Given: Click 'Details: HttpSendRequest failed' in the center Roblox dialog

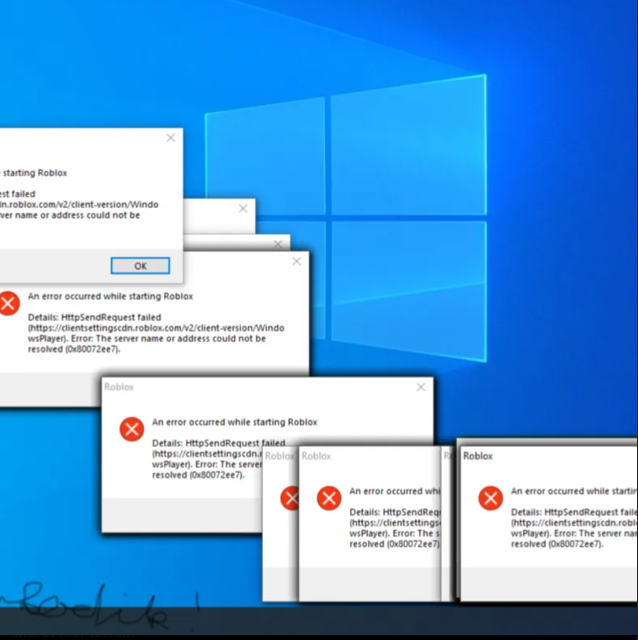Looking at the screenshot, I should 219,443.
